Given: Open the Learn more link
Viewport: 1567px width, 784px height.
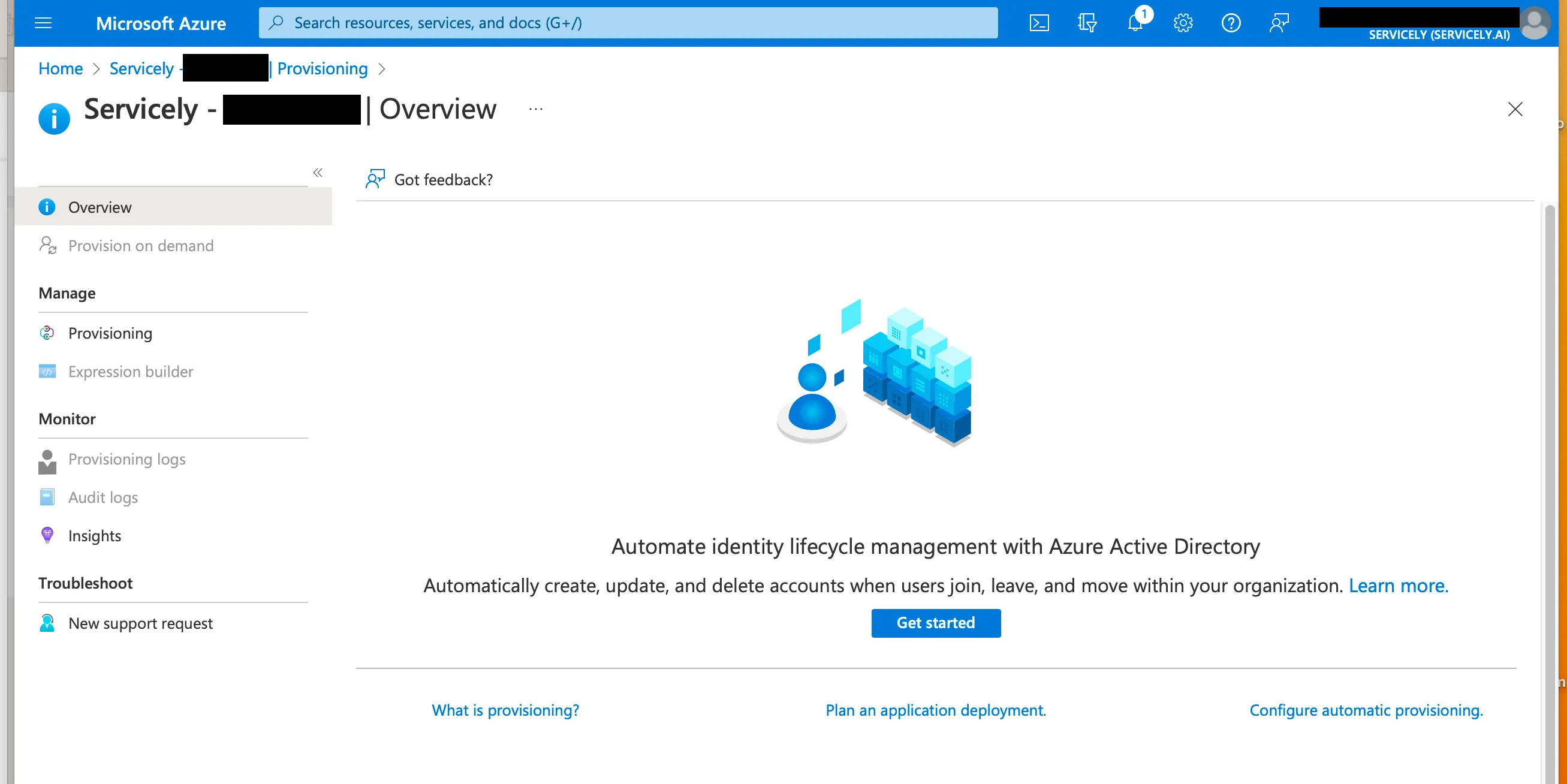Looking at the screenshot, I should click(x=1399, y=585).
